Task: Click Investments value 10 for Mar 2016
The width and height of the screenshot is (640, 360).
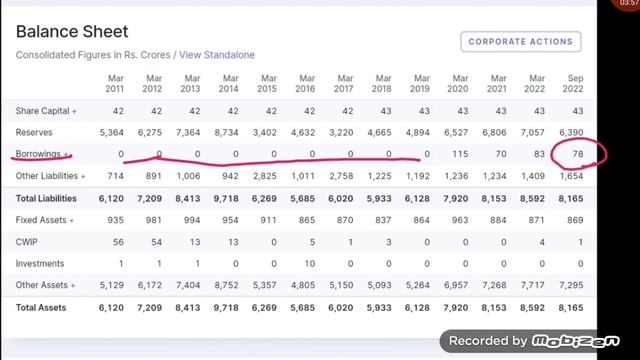Action: point(310,264)
